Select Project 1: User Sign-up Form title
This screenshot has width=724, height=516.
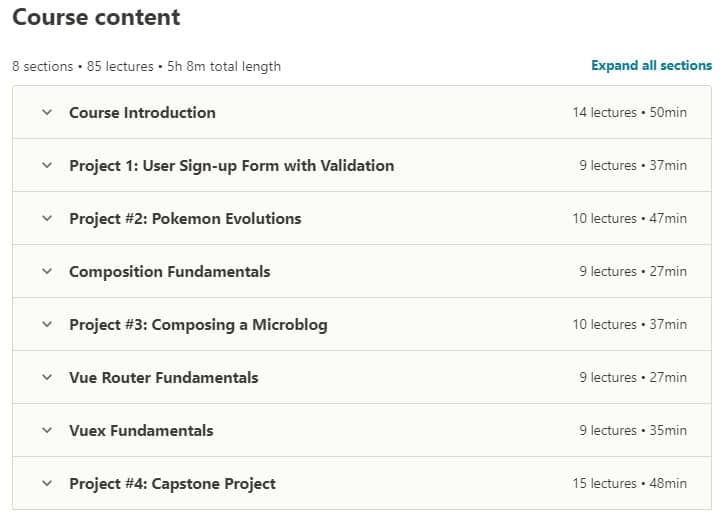231,166
